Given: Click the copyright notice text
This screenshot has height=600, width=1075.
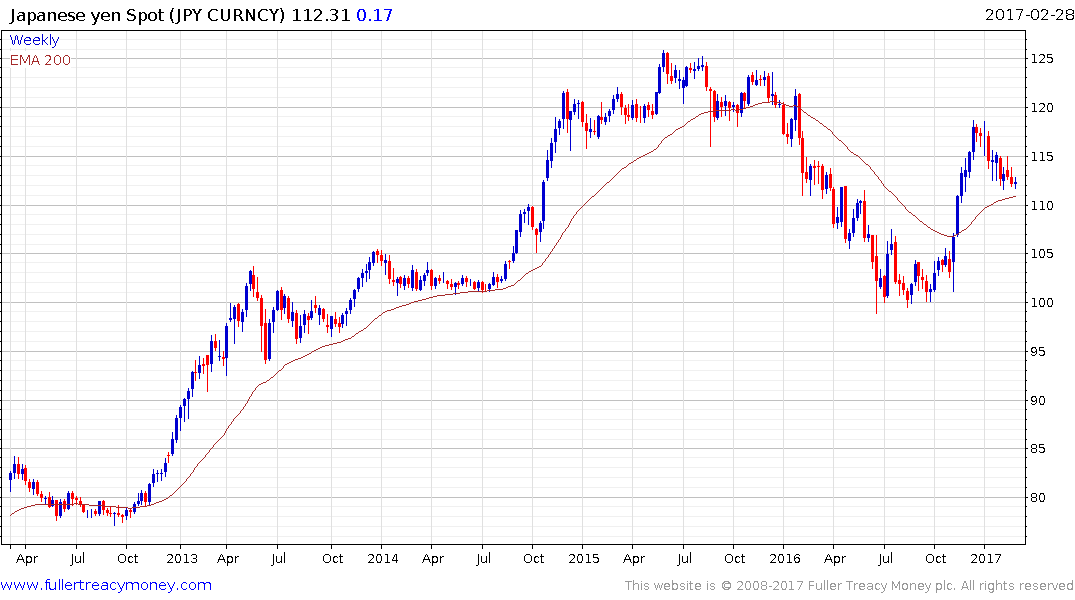Looking at the screenshot, I should (x=849, y=586).
